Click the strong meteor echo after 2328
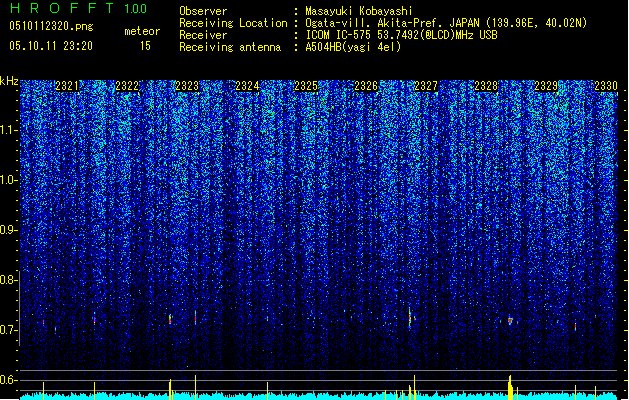The width and height of the screenshot is (629, 400). (x=510, y=320)
